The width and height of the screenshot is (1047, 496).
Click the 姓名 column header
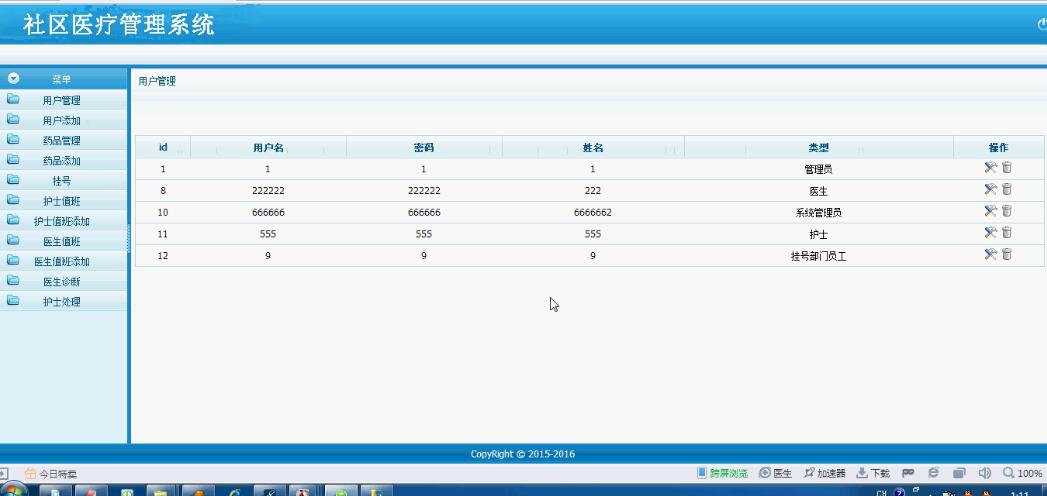pos(593,148)
